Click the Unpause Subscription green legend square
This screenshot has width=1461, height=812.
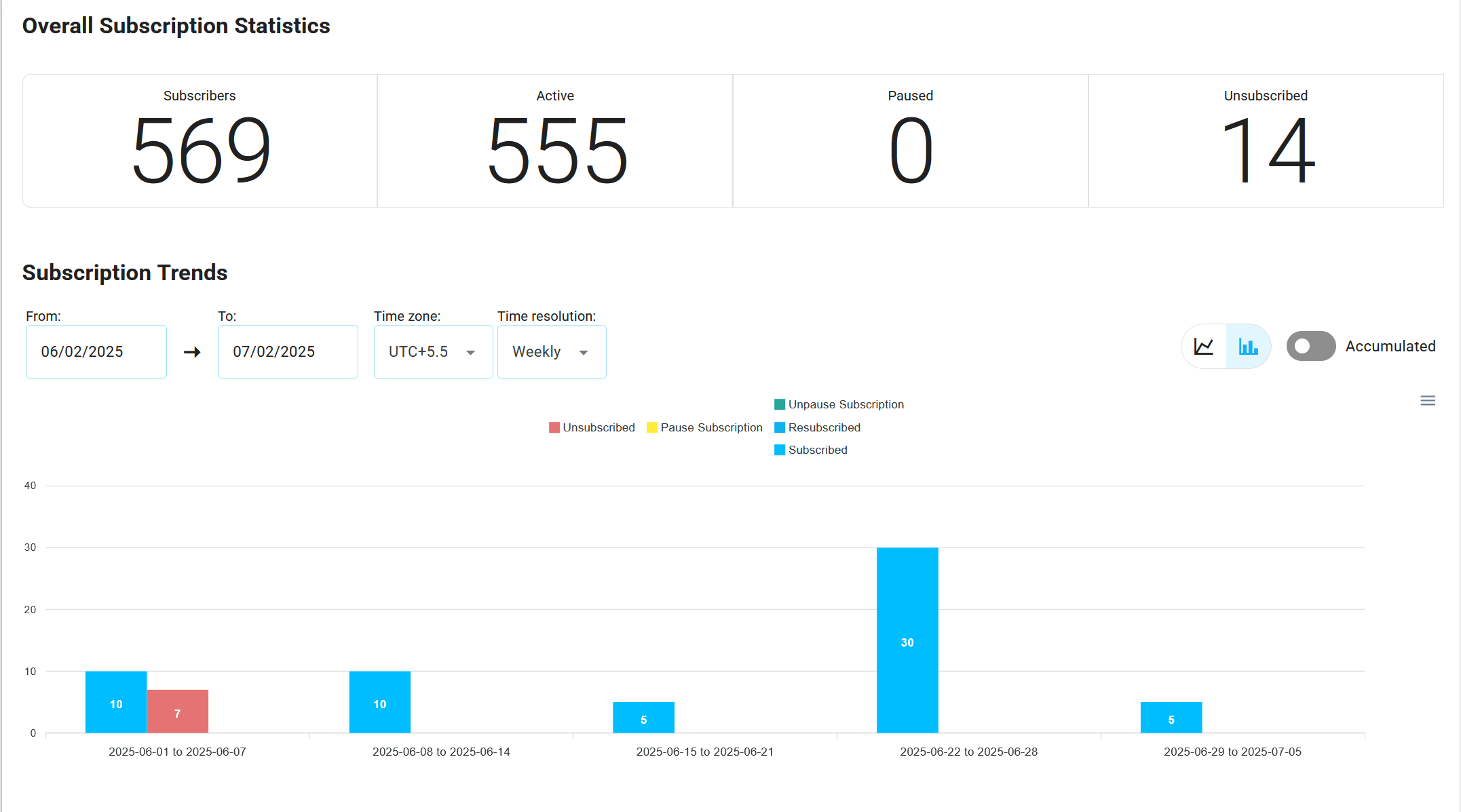pyautogui.click(x=779, y=404)
